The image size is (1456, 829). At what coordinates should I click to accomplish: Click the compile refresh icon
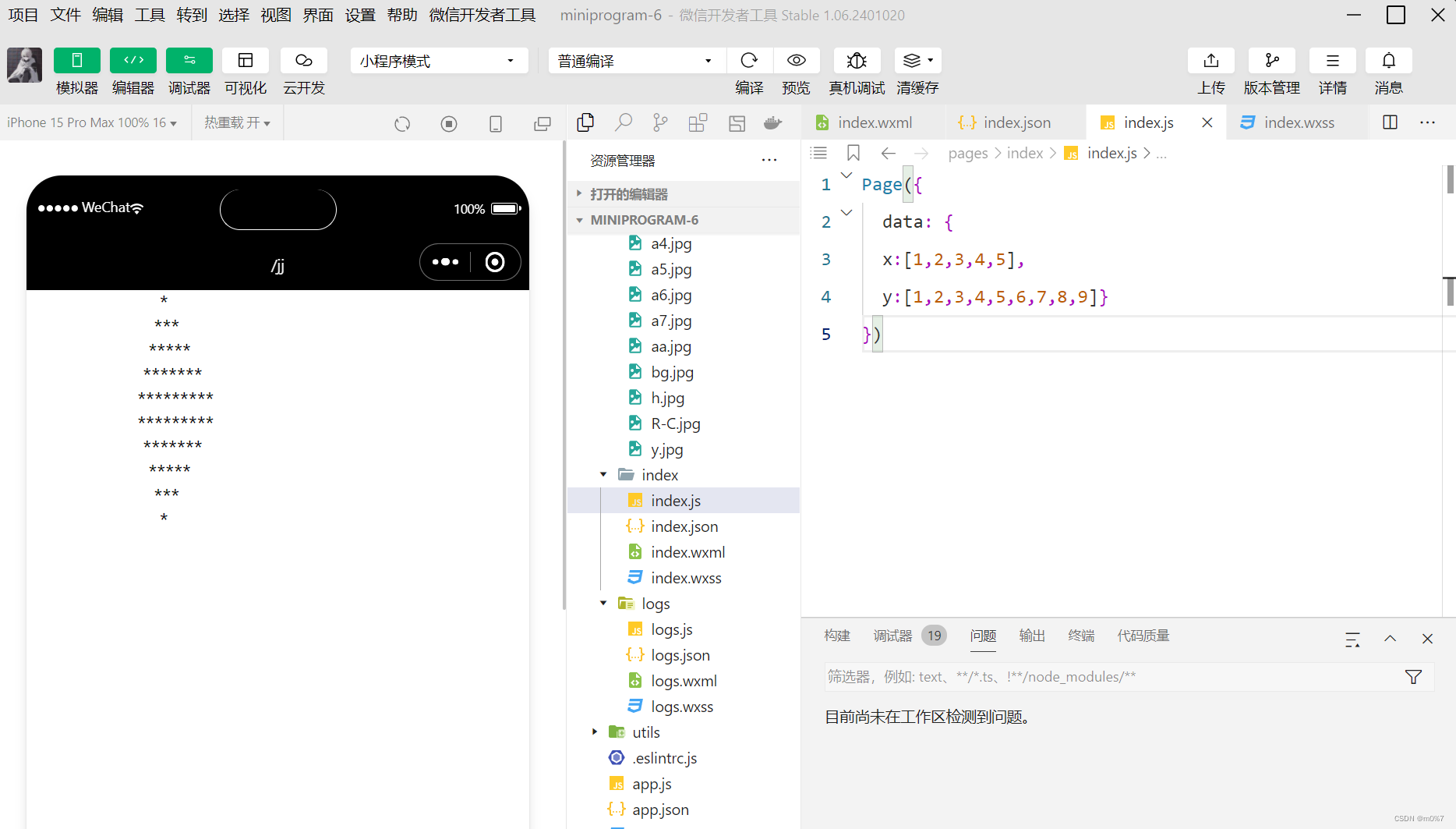coord(749,61)
